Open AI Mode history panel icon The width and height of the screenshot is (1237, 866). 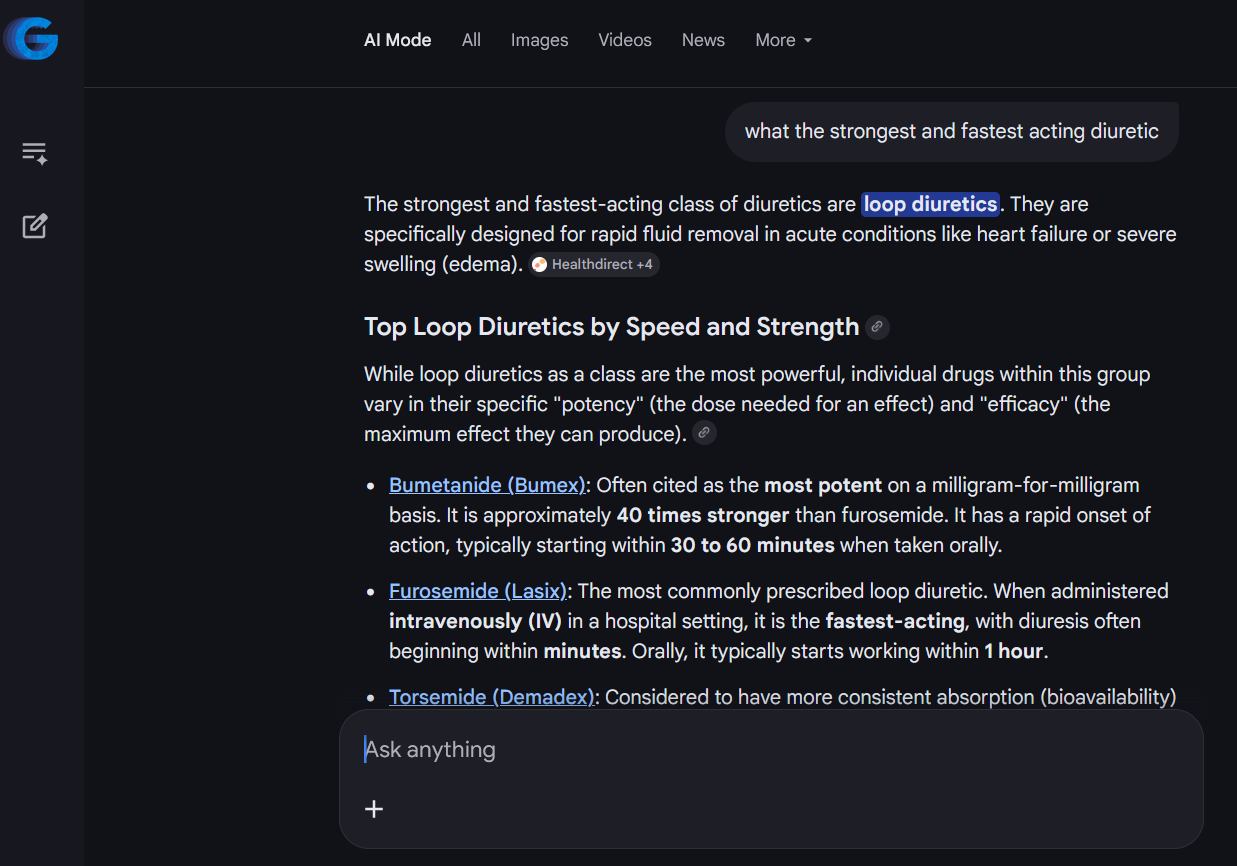click(35, 153)
